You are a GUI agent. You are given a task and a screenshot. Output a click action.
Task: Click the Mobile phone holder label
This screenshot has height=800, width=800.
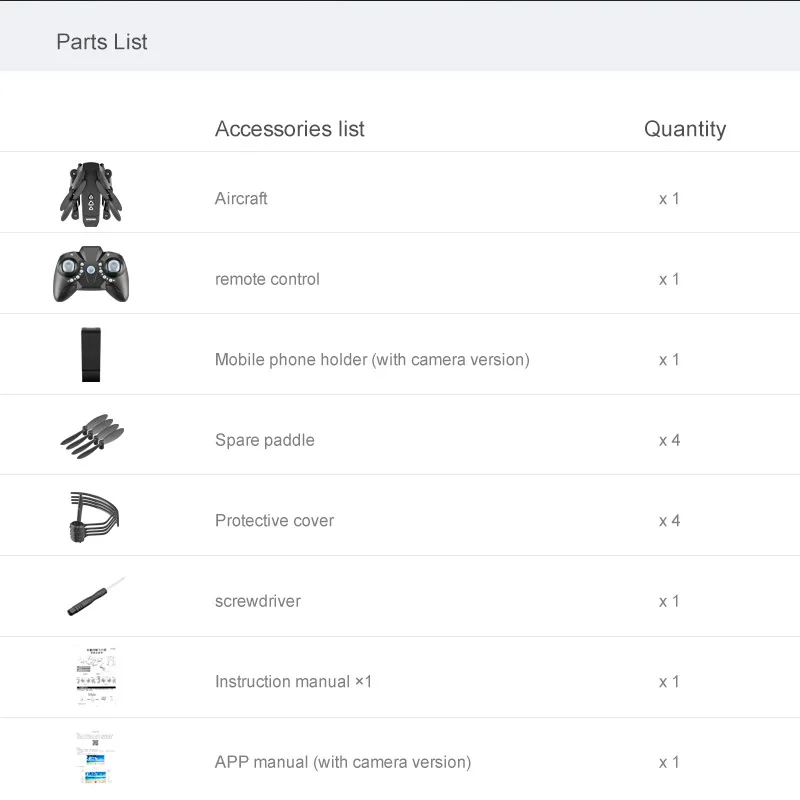(x=372, y=360)
